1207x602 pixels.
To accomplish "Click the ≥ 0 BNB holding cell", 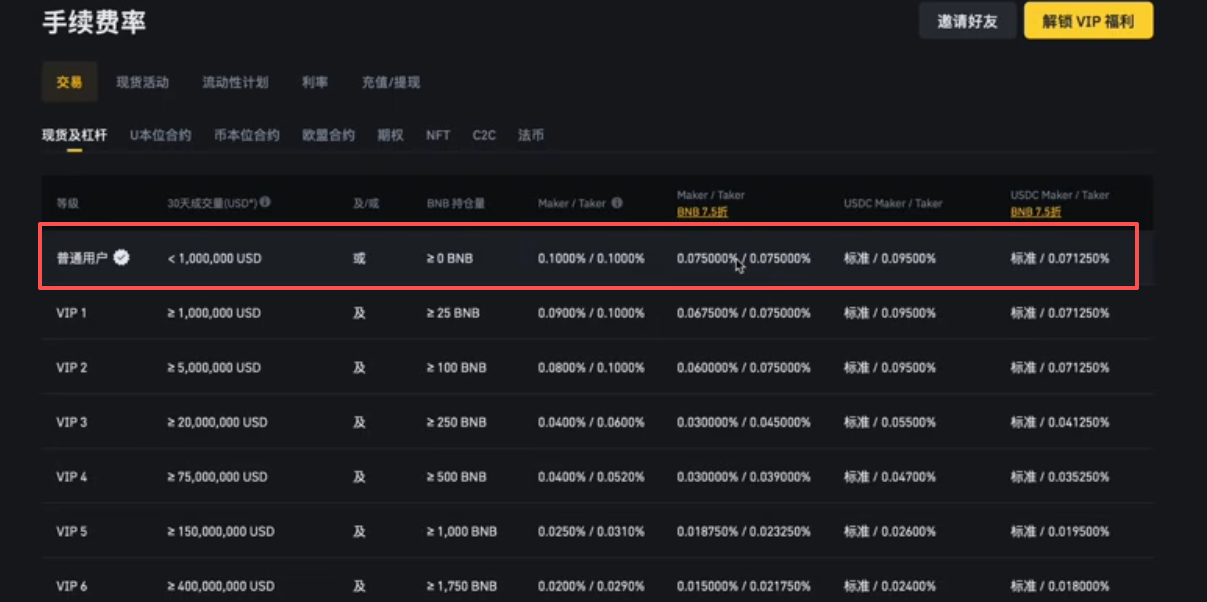I will (450, 258).
